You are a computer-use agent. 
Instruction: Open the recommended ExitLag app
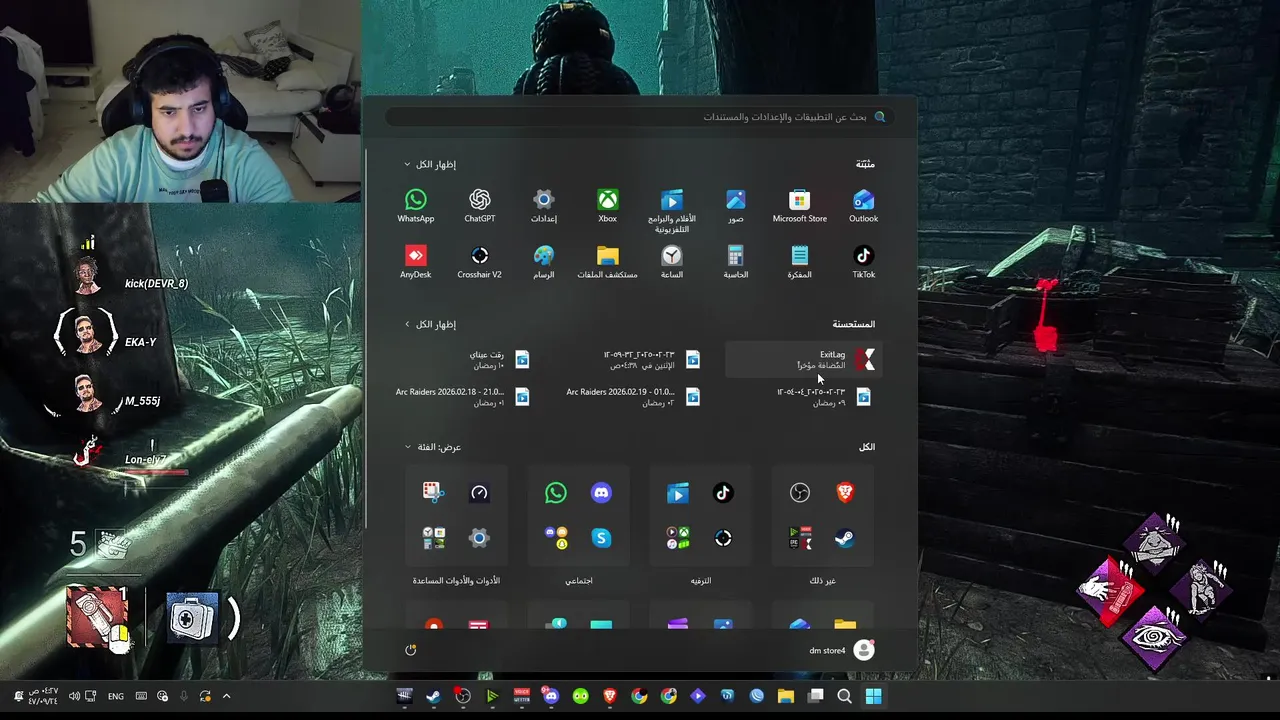(x=802, y=360)
